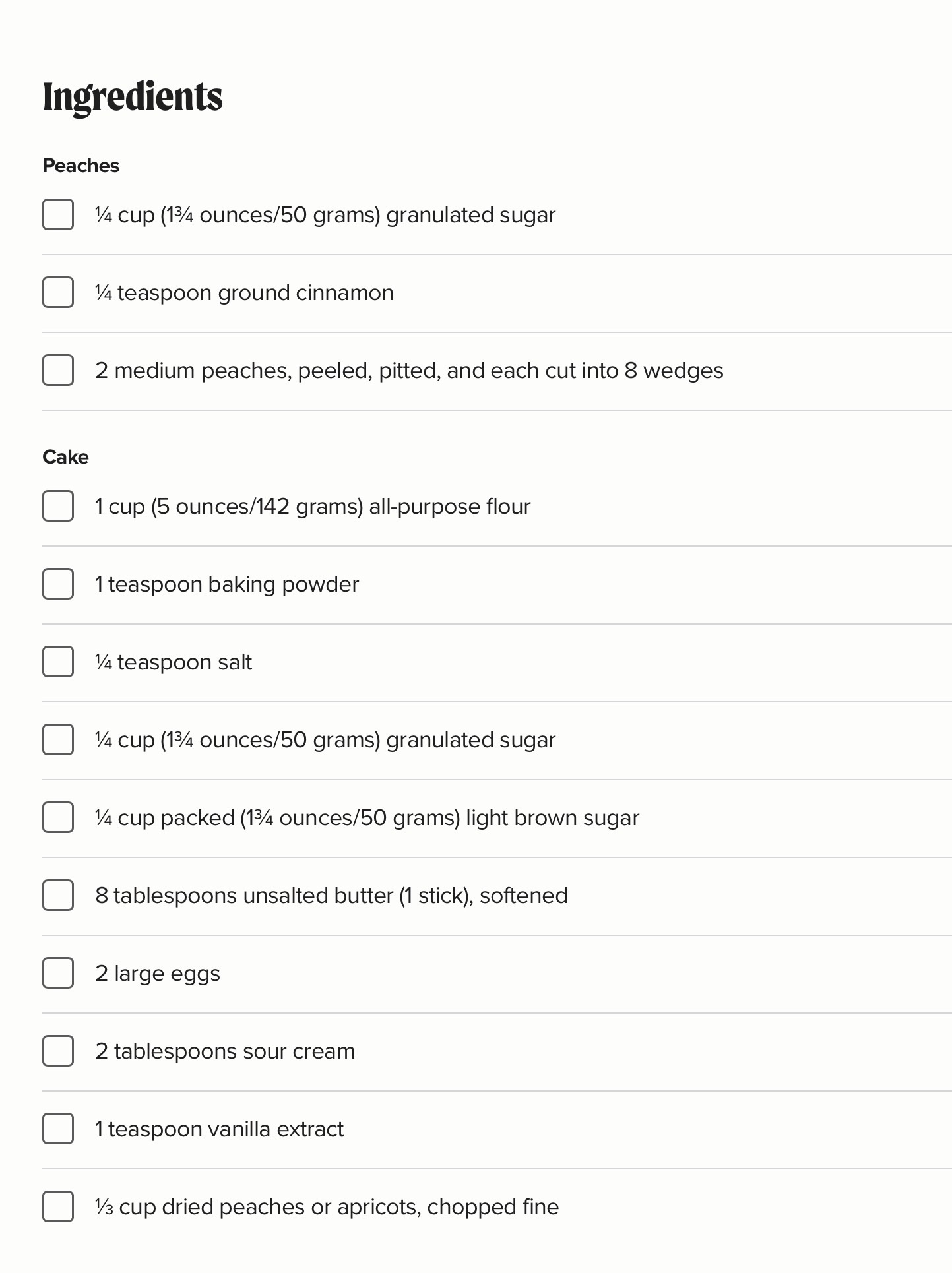This screenshot has width=952, height=1273.
Task: Click the '1 teaspoon vanilla extract' text
Action: pyautogui.click(x=220, y=1129)
